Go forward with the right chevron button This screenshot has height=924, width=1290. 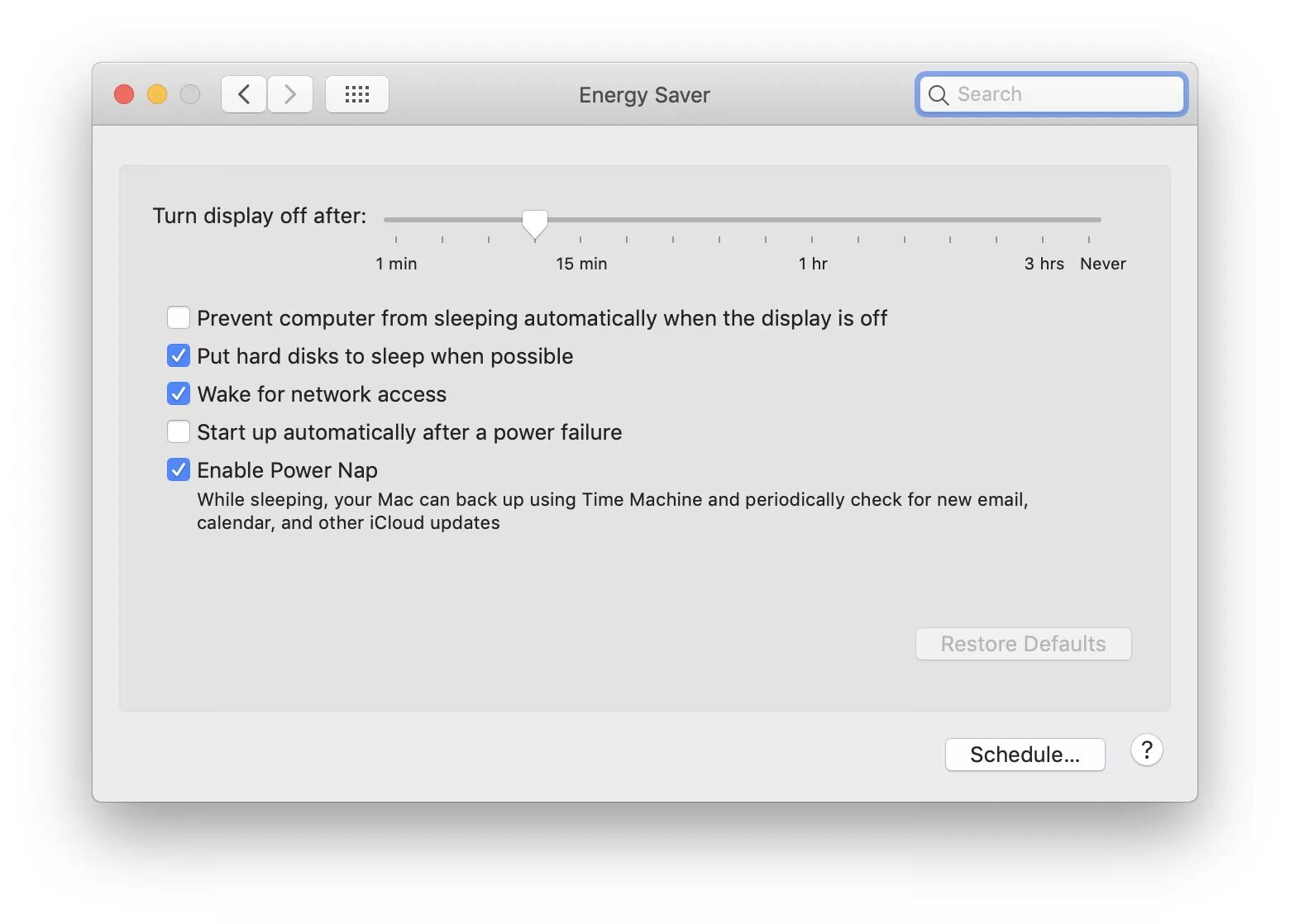290,94
